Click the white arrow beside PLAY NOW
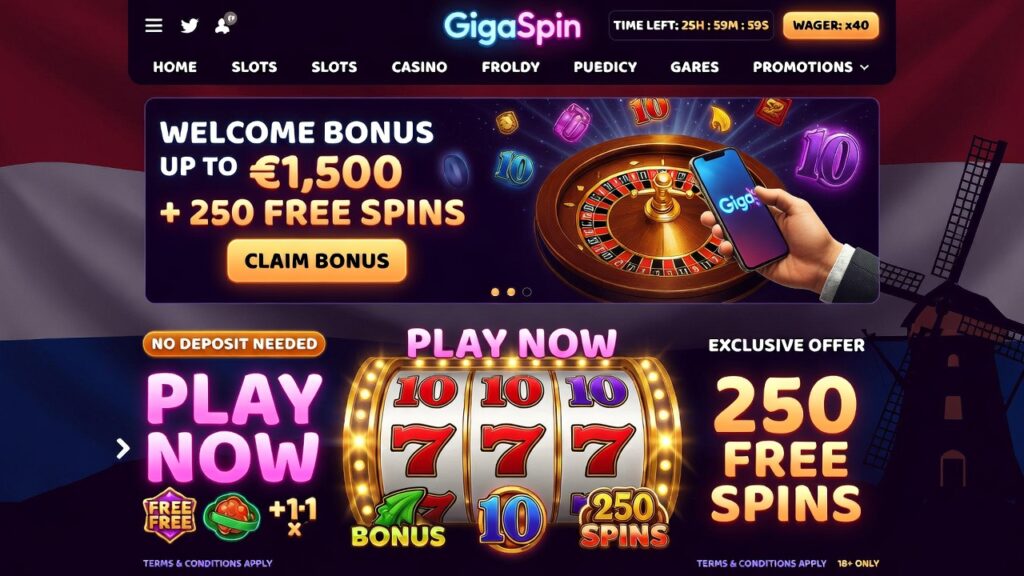 [123, 448]
